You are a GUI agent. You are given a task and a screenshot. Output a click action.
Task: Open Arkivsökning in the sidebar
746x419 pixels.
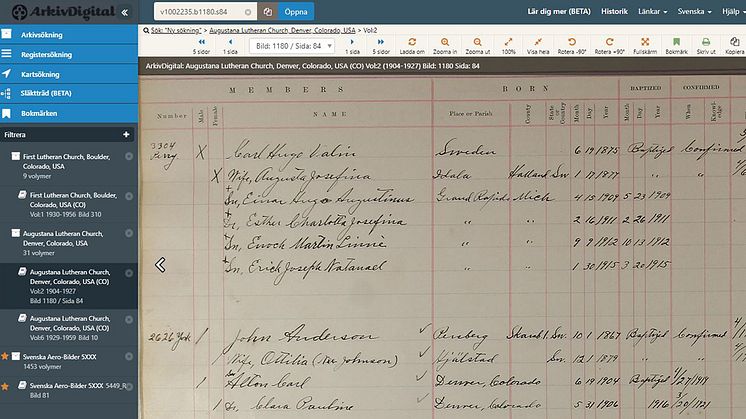pyautogui.click(x=69, y=35)
